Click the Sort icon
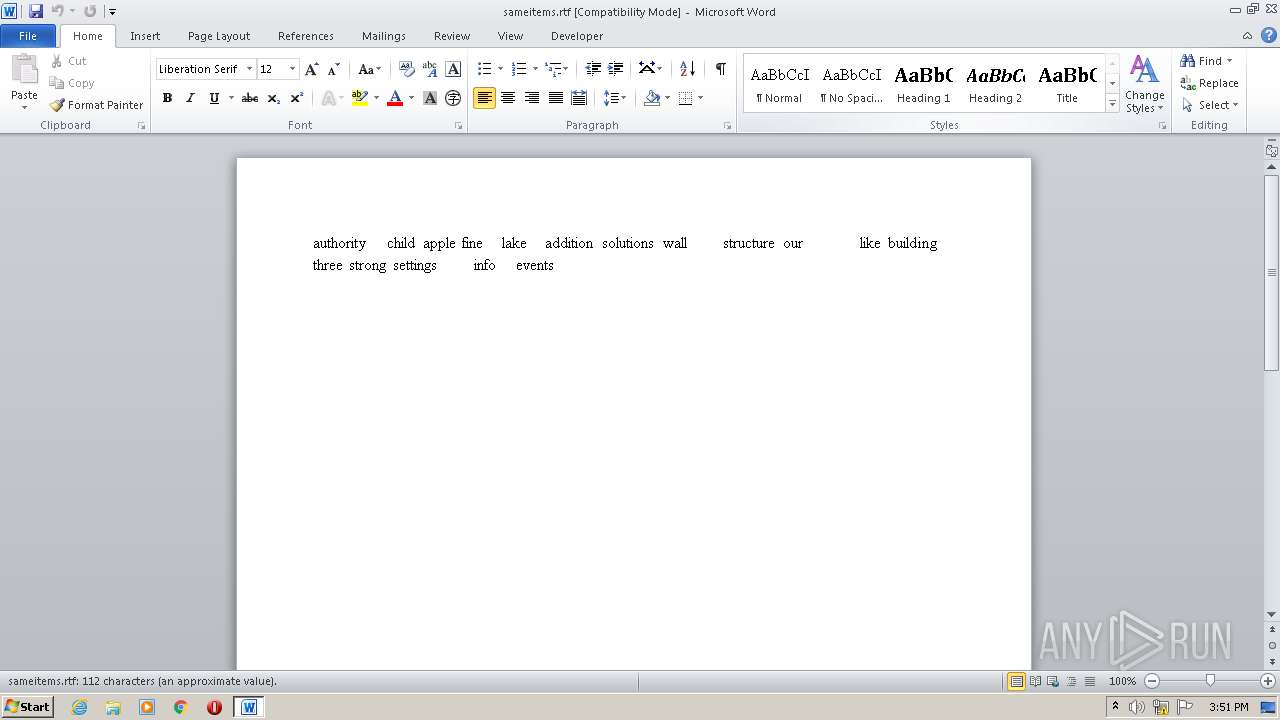The height and width of the screenshot is (720, 1280). (x=687, y=69)
